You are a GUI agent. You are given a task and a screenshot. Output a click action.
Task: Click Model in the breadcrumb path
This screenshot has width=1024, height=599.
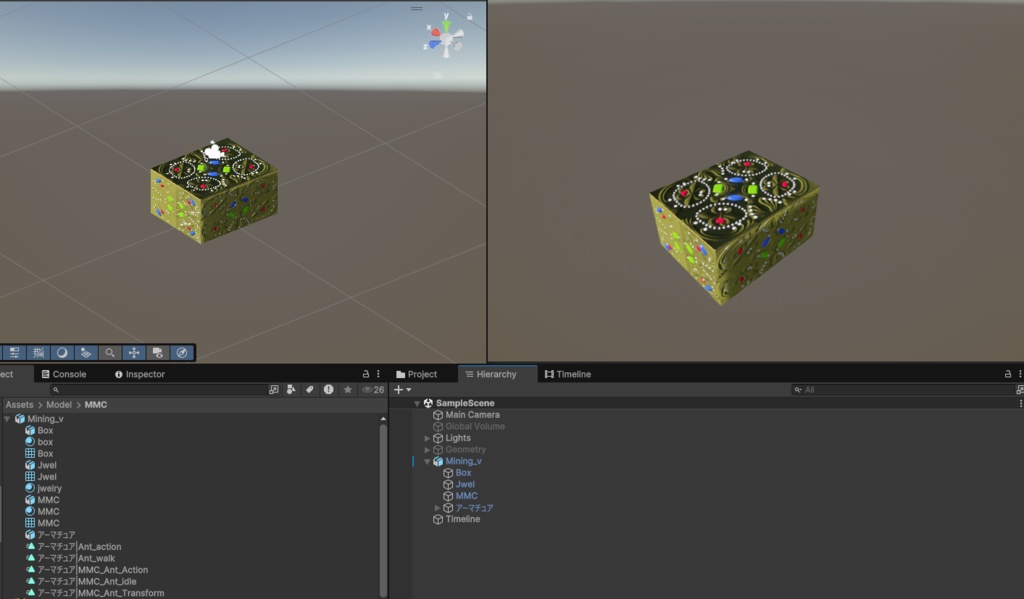59,405
